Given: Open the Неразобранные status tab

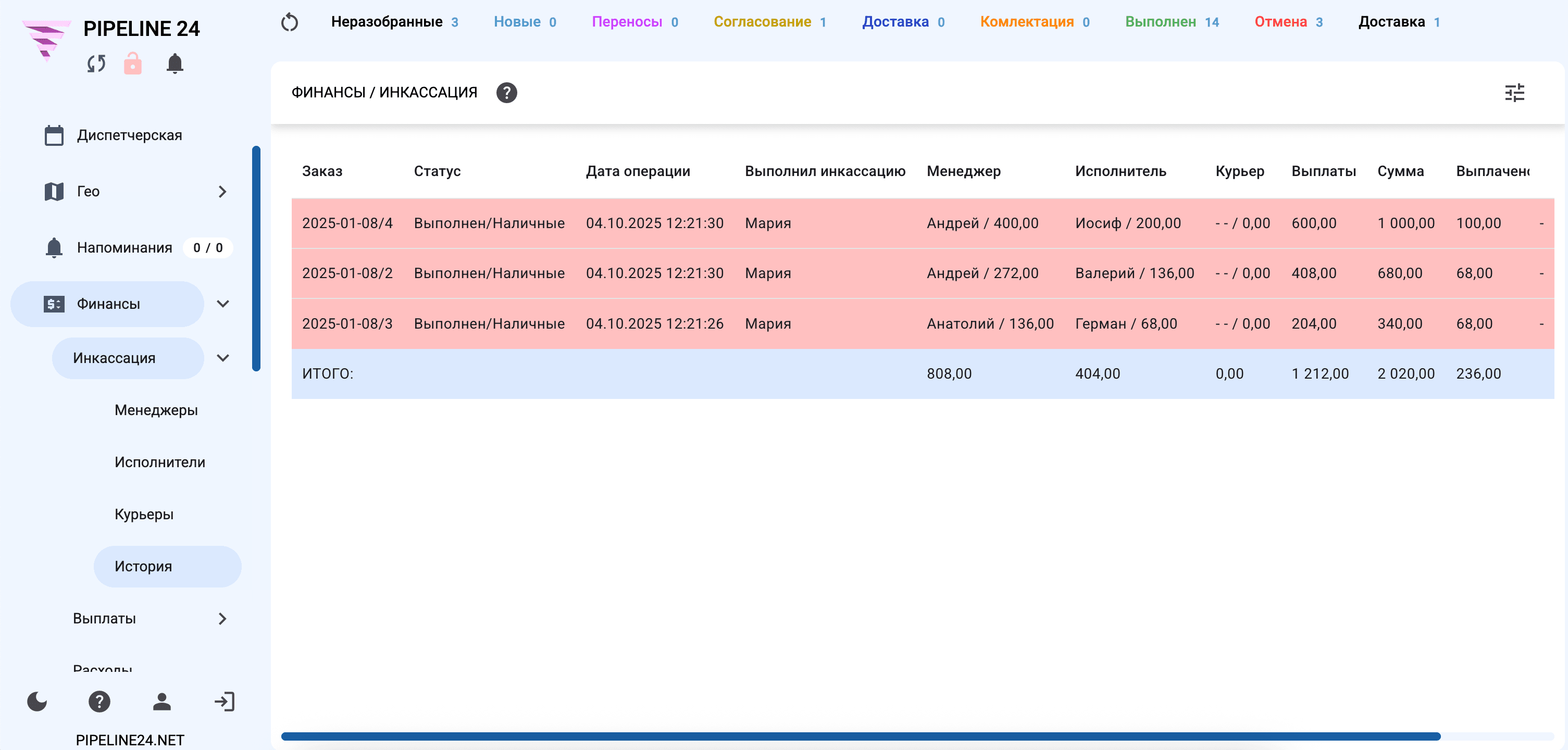Looking at the screenshot, I should (394, 22).
